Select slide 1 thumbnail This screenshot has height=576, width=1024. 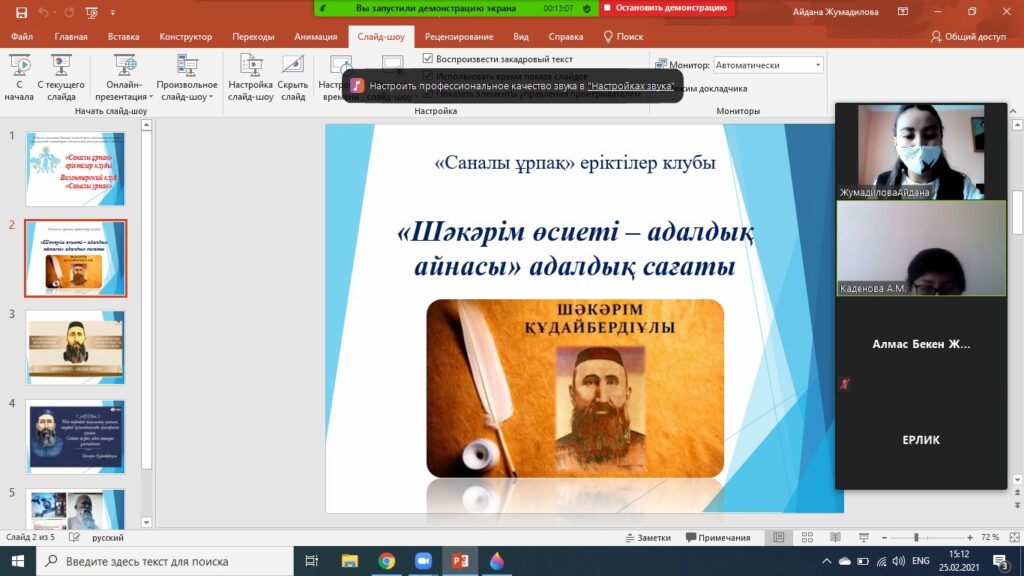(x=75, y=168)
